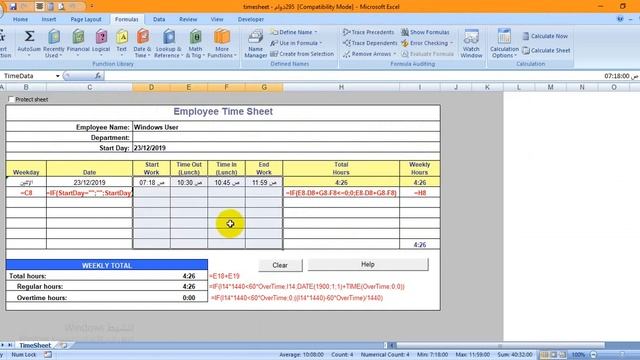Open More Functions icon
The height and width of the screenshot is (360, 640).
(222, 37)
